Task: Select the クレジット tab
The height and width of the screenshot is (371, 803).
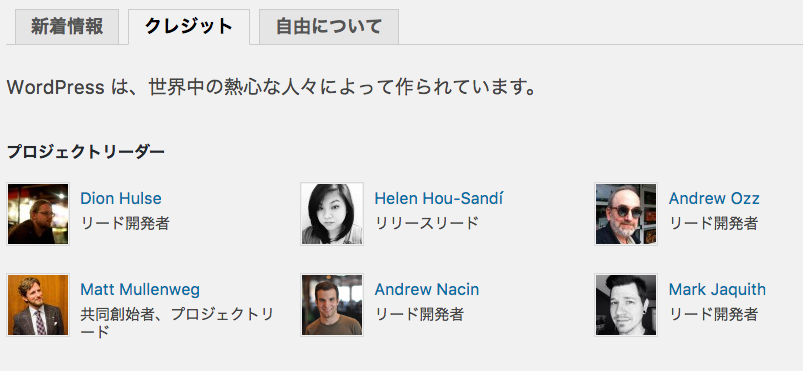Action: (189, 27)
